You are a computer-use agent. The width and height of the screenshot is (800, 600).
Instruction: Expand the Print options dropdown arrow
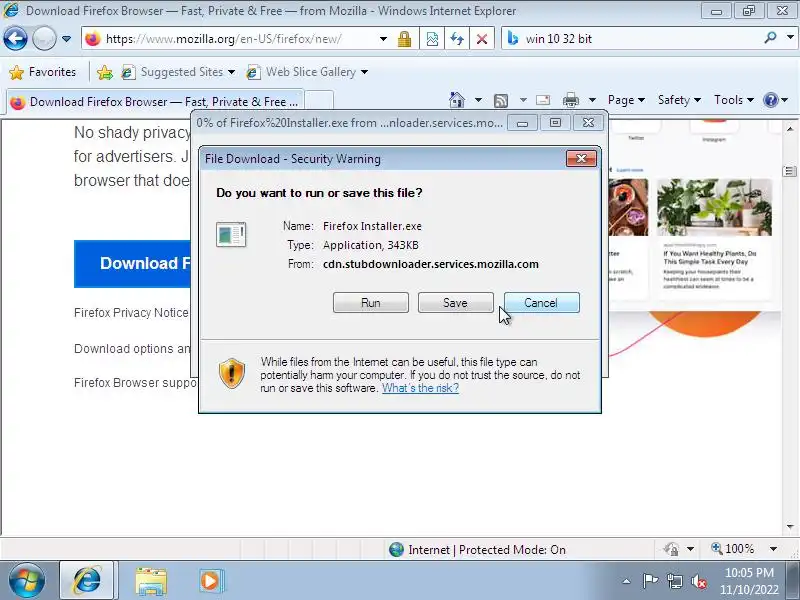click(x=592, y=100)
